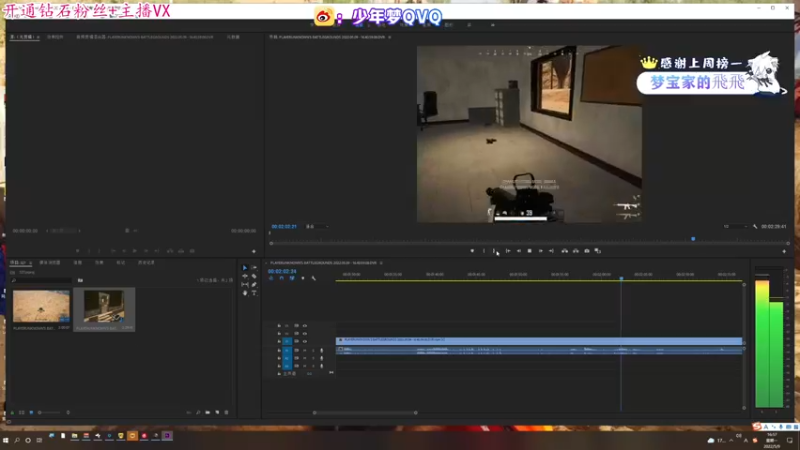Viewport: 800px width, 450px height.
Task: Click the New Item icon in the Project panel
Action: (x=217, y=412)
